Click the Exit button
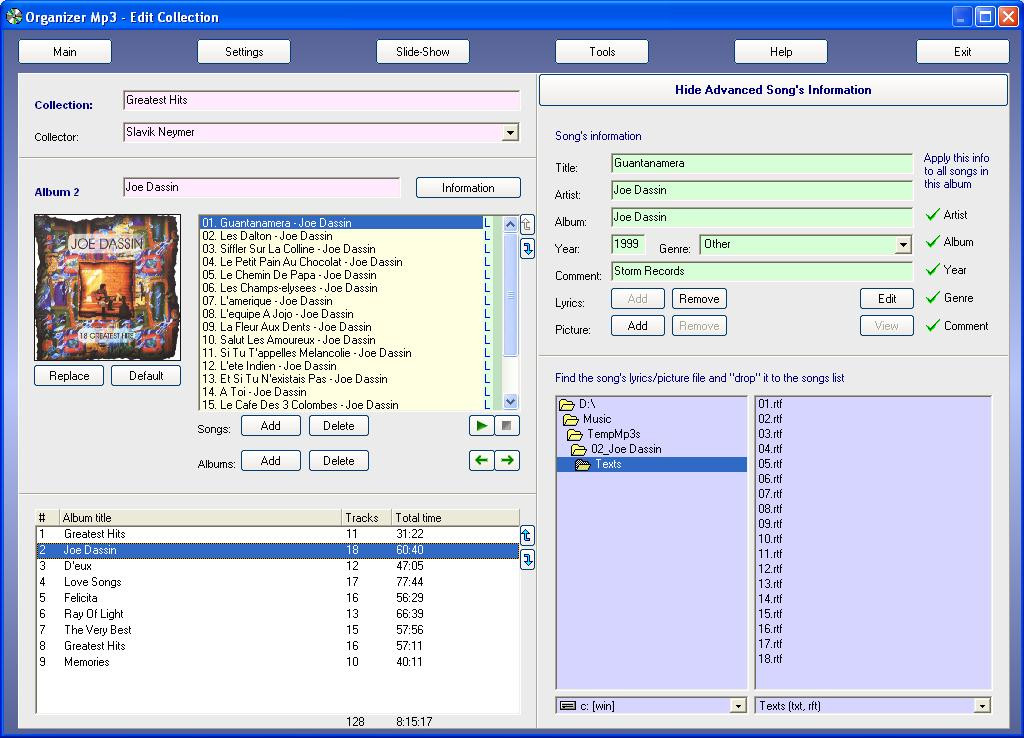Viewport: 1024px width, 738px height. (x=962, y=52)
